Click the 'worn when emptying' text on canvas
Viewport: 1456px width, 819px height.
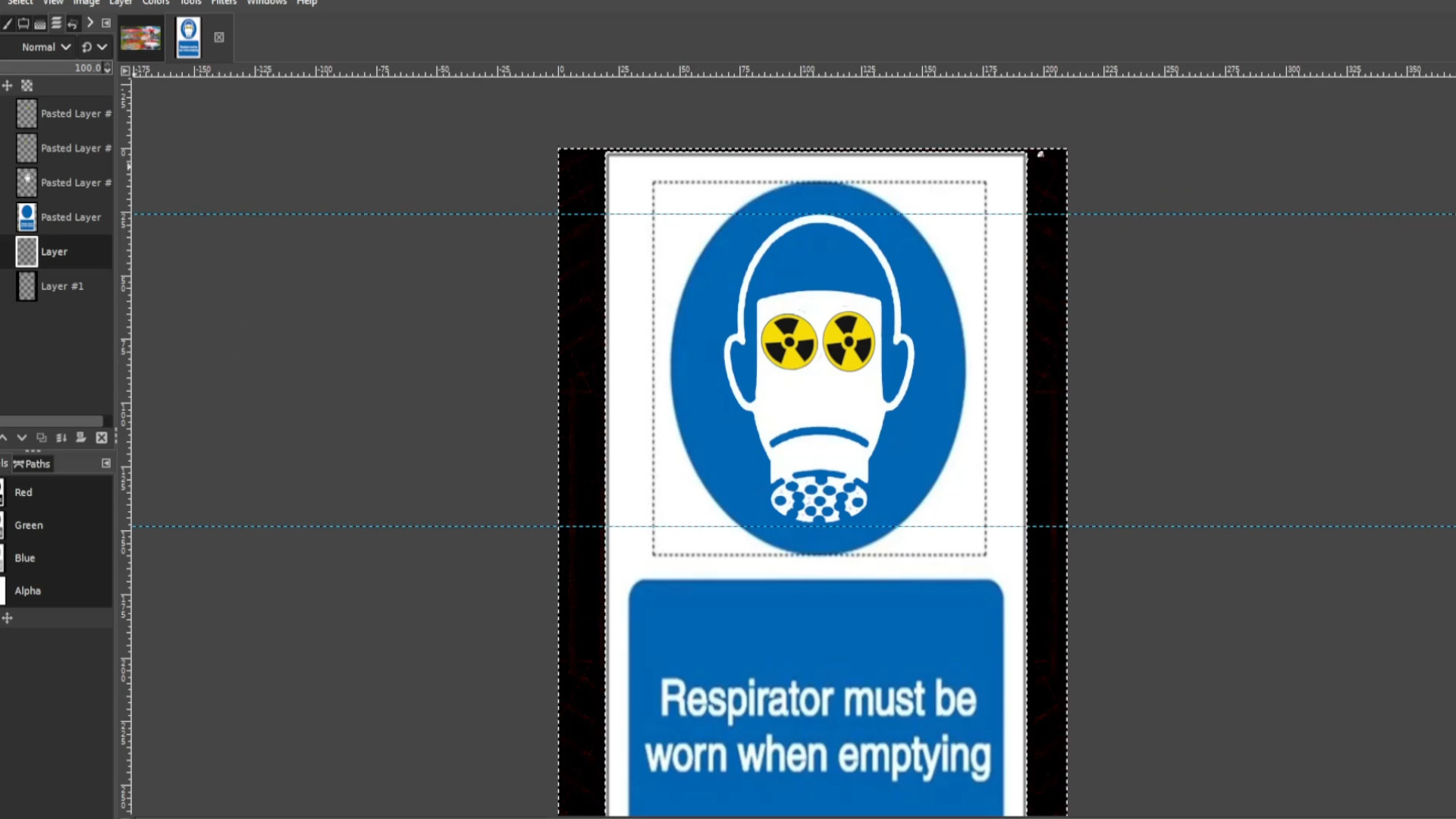point(817,756)
